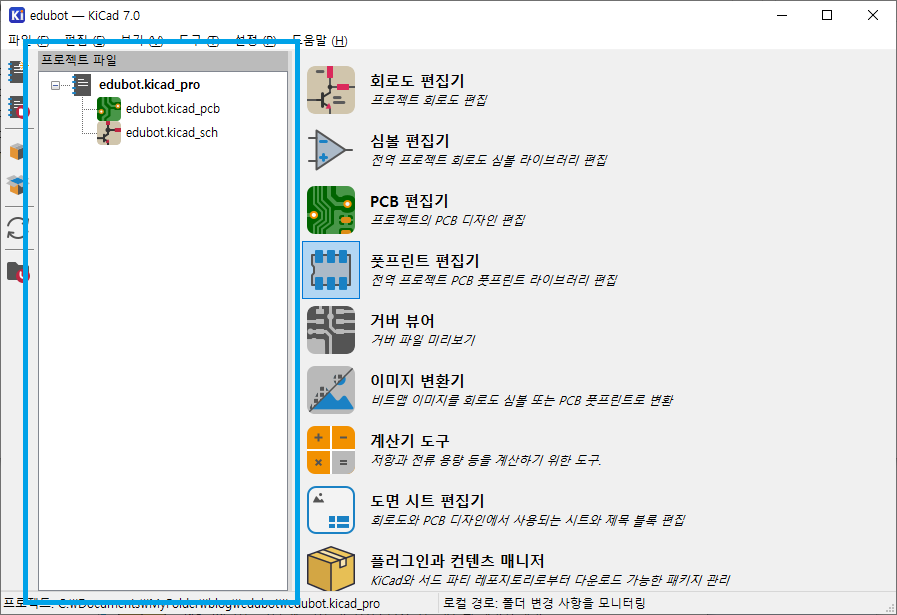Click the '도면 시트 편집기' title text
The height and width of the screenshot is (615, 897).
click(427, 501)
